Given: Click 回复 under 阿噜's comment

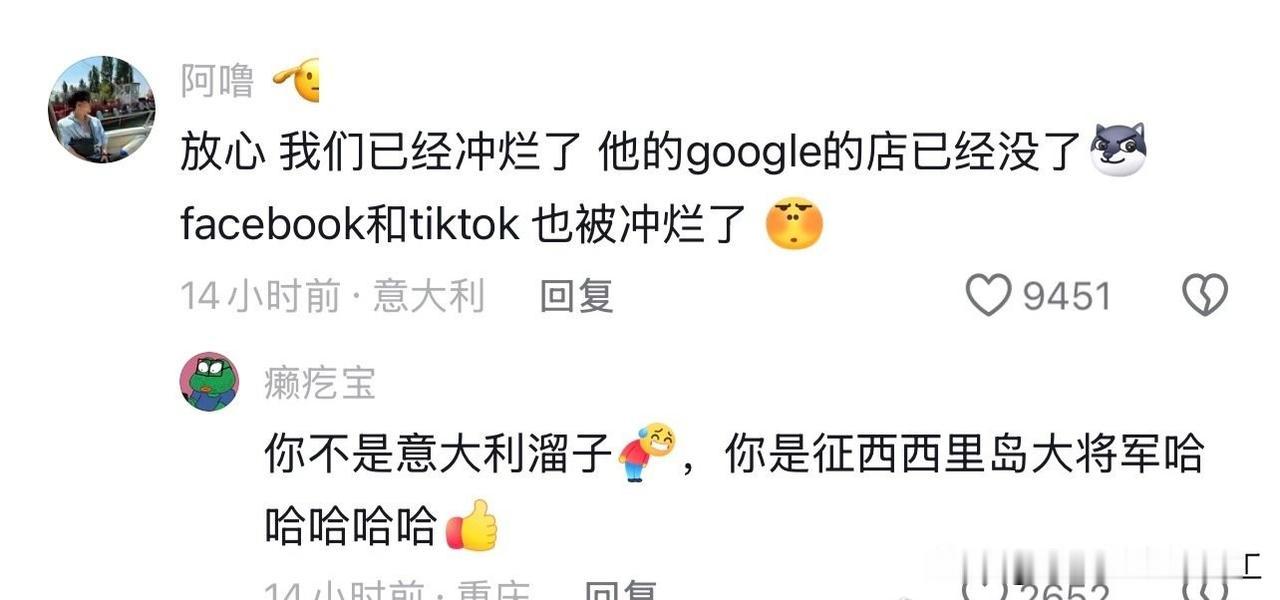Looking at the screenshot, I should coord(577,296).
